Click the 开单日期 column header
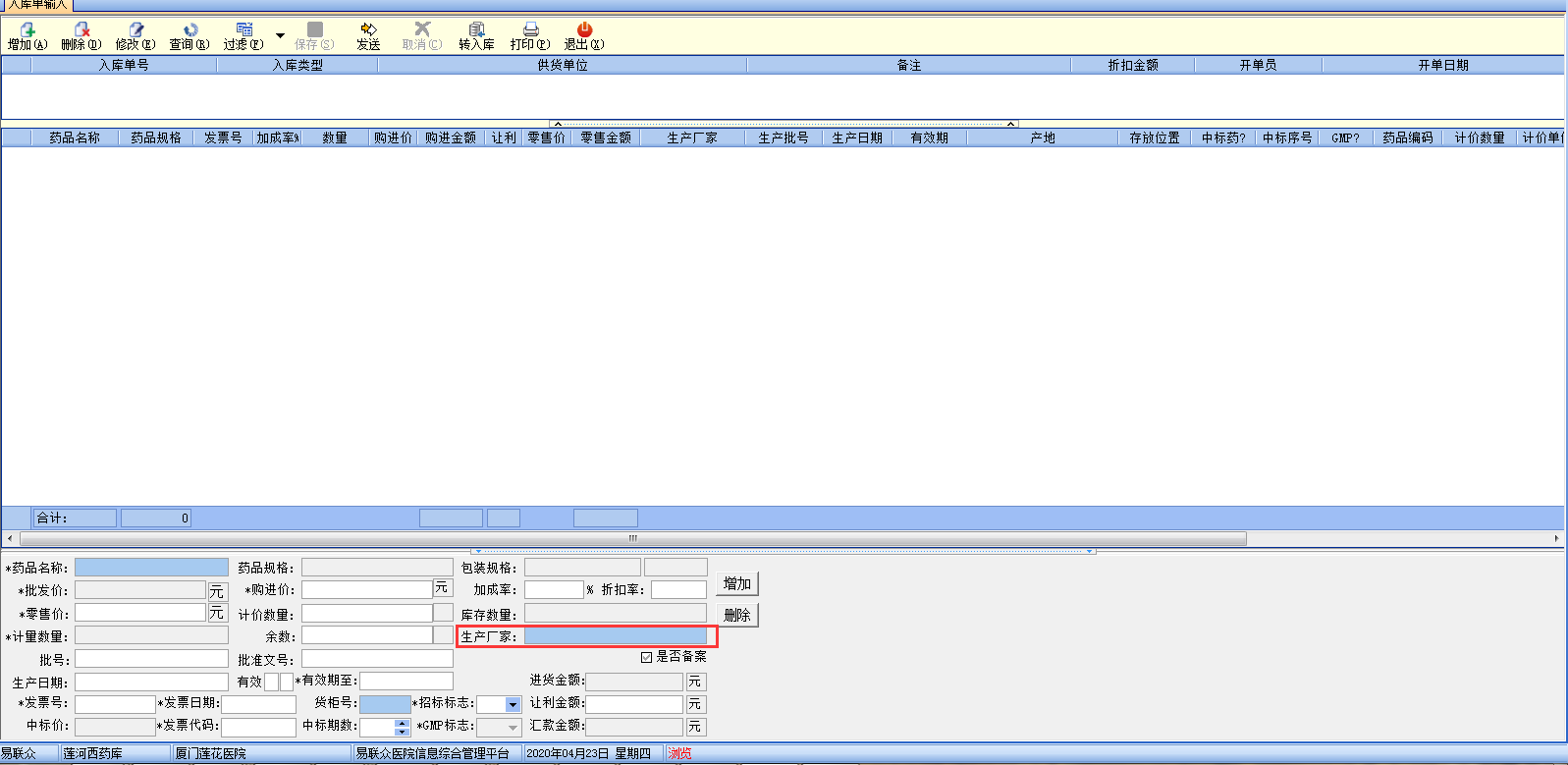The image size is (1568, 765). 1443,65
